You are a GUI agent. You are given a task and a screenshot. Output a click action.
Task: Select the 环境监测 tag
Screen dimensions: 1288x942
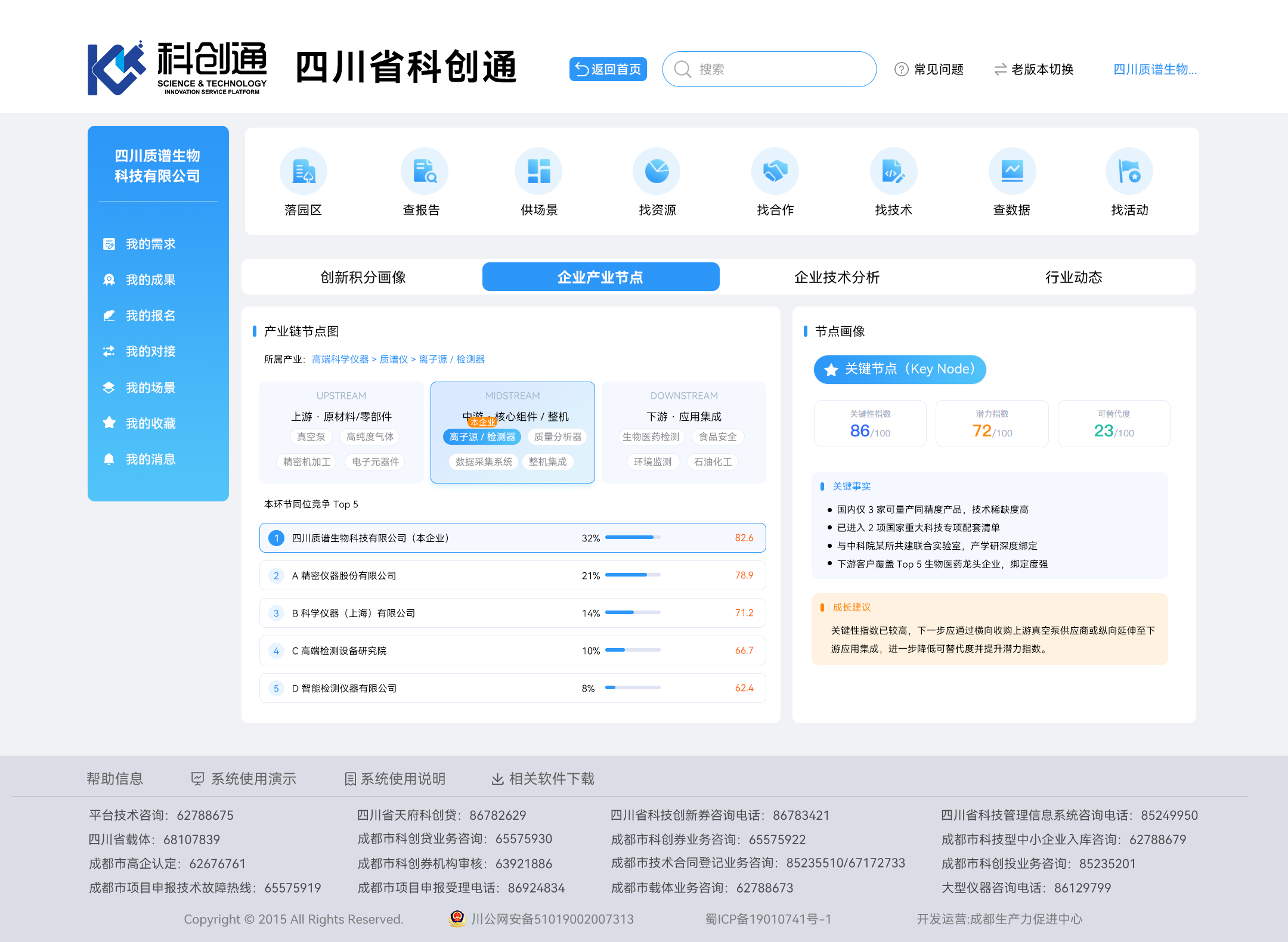click(652, 462)
